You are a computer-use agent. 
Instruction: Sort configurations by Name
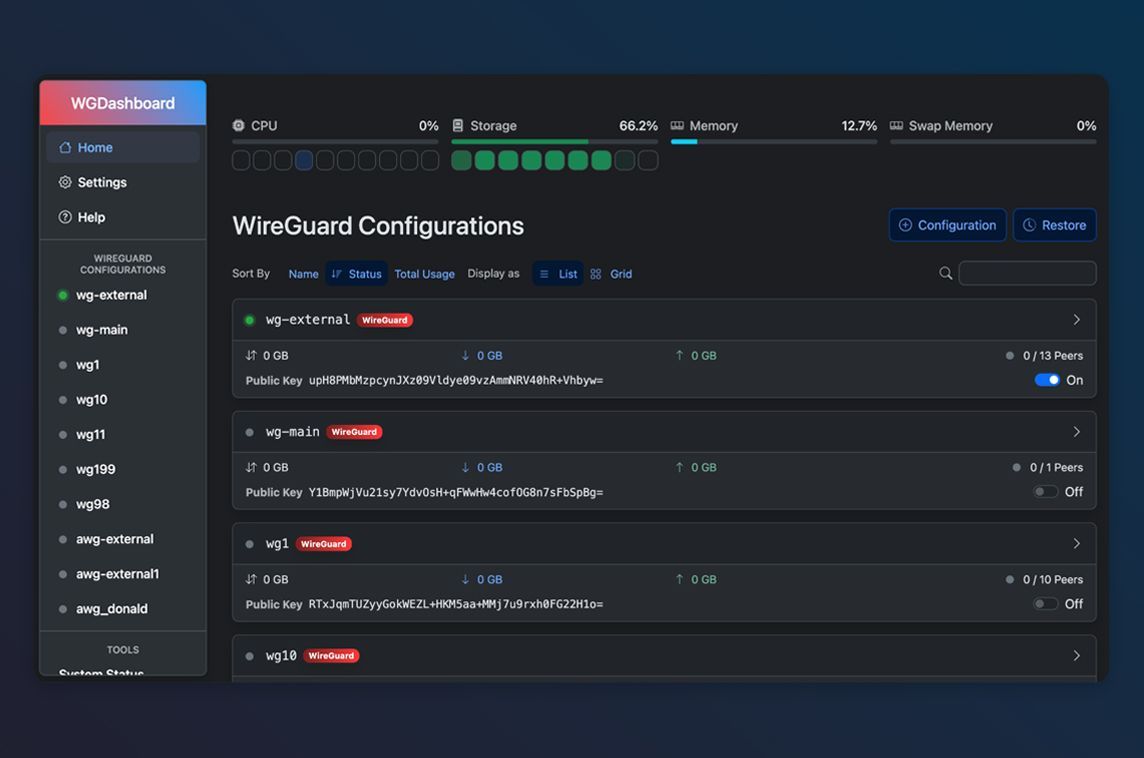coord(304,274)
